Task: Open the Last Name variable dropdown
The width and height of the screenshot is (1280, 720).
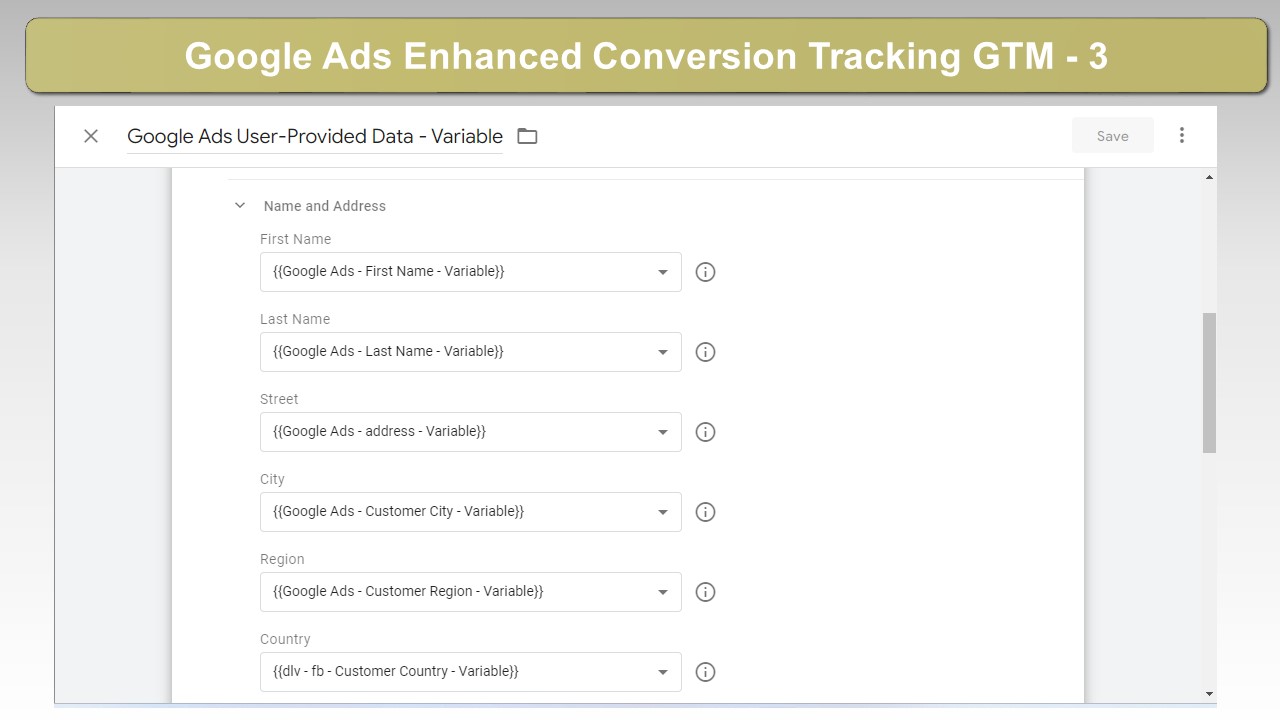Action: pos(471,352)
